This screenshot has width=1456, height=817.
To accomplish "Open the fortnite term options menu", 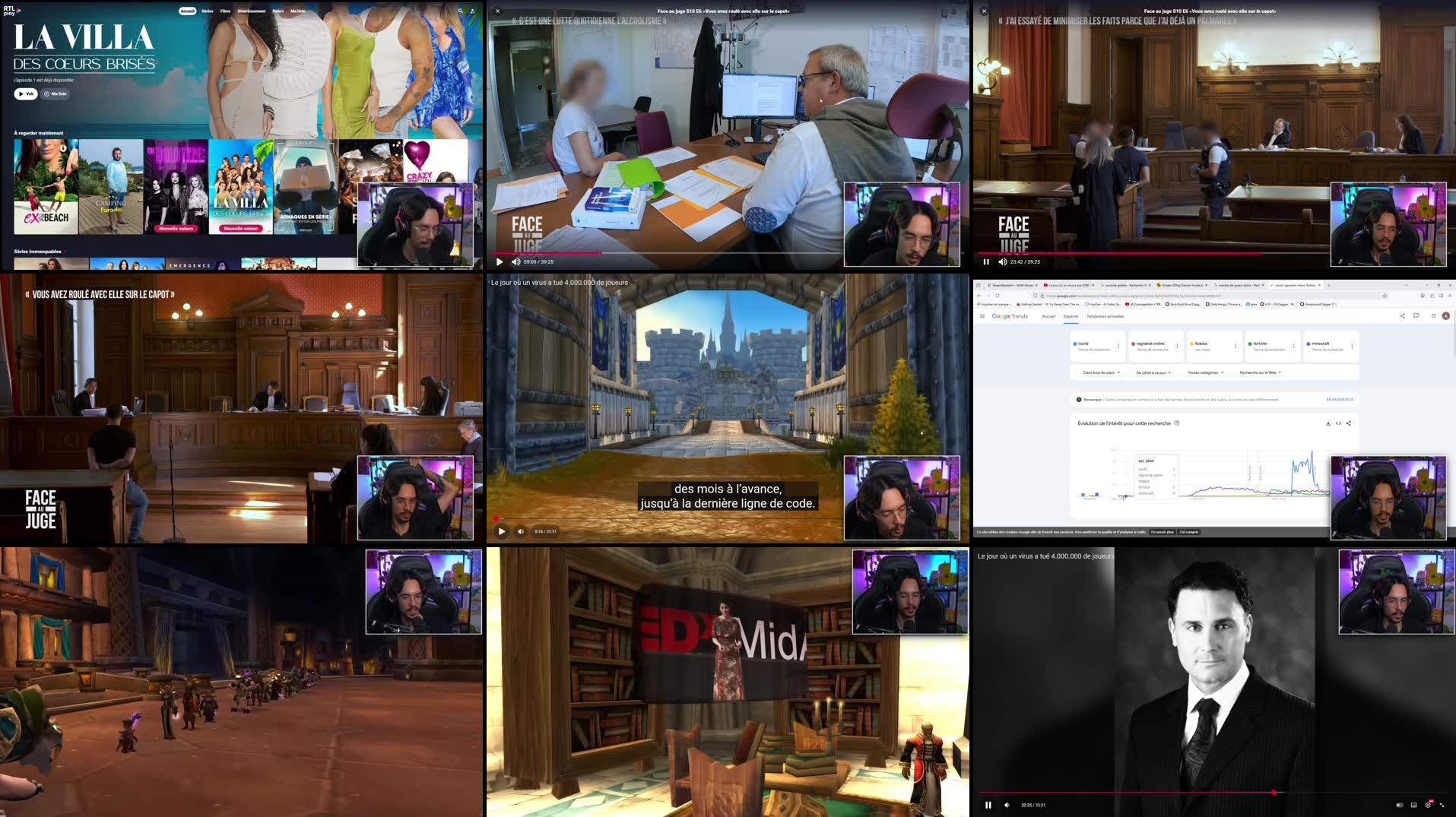I will pos(1293,346).
